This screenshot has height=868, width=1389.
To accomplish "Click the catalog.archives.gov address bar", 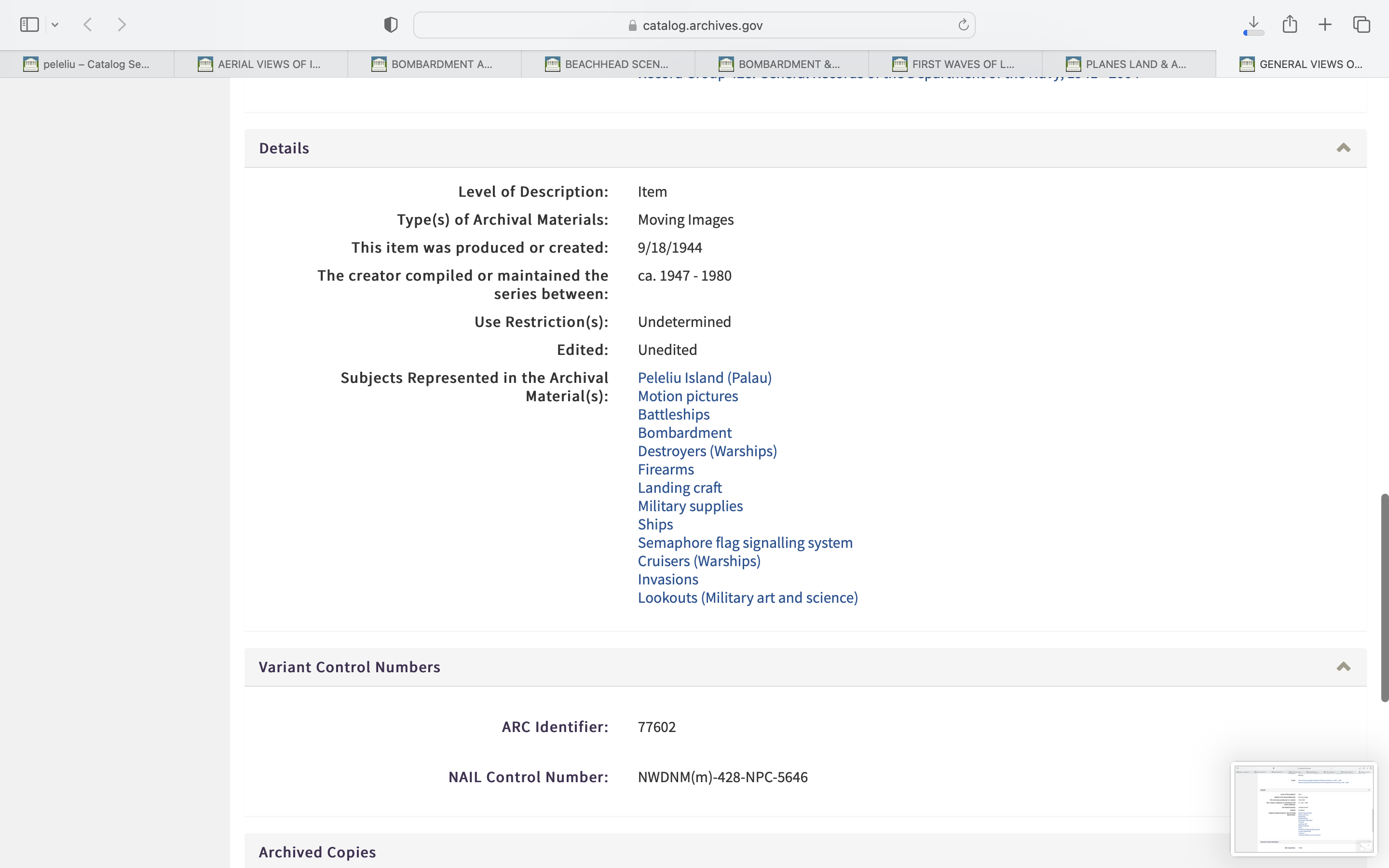I will tap(694, 25).
